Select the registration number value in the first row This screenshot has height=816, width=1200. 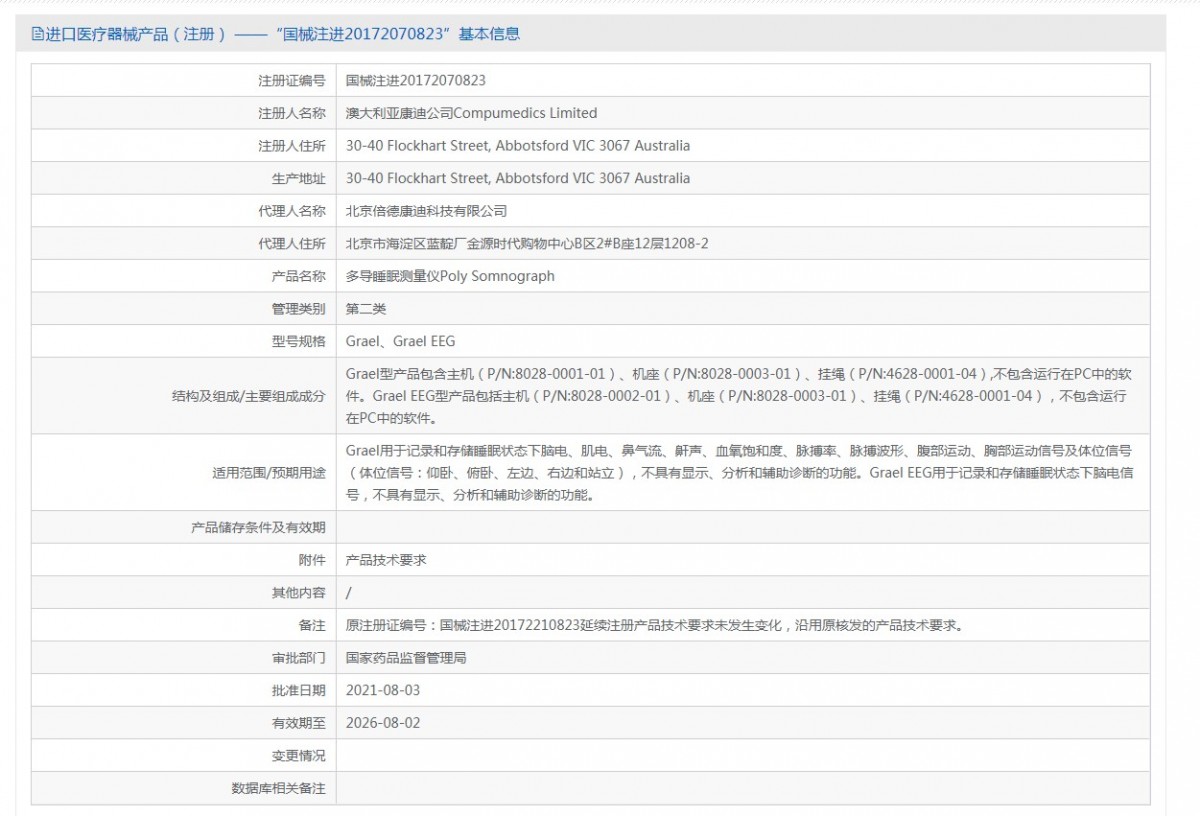point(416,80)
